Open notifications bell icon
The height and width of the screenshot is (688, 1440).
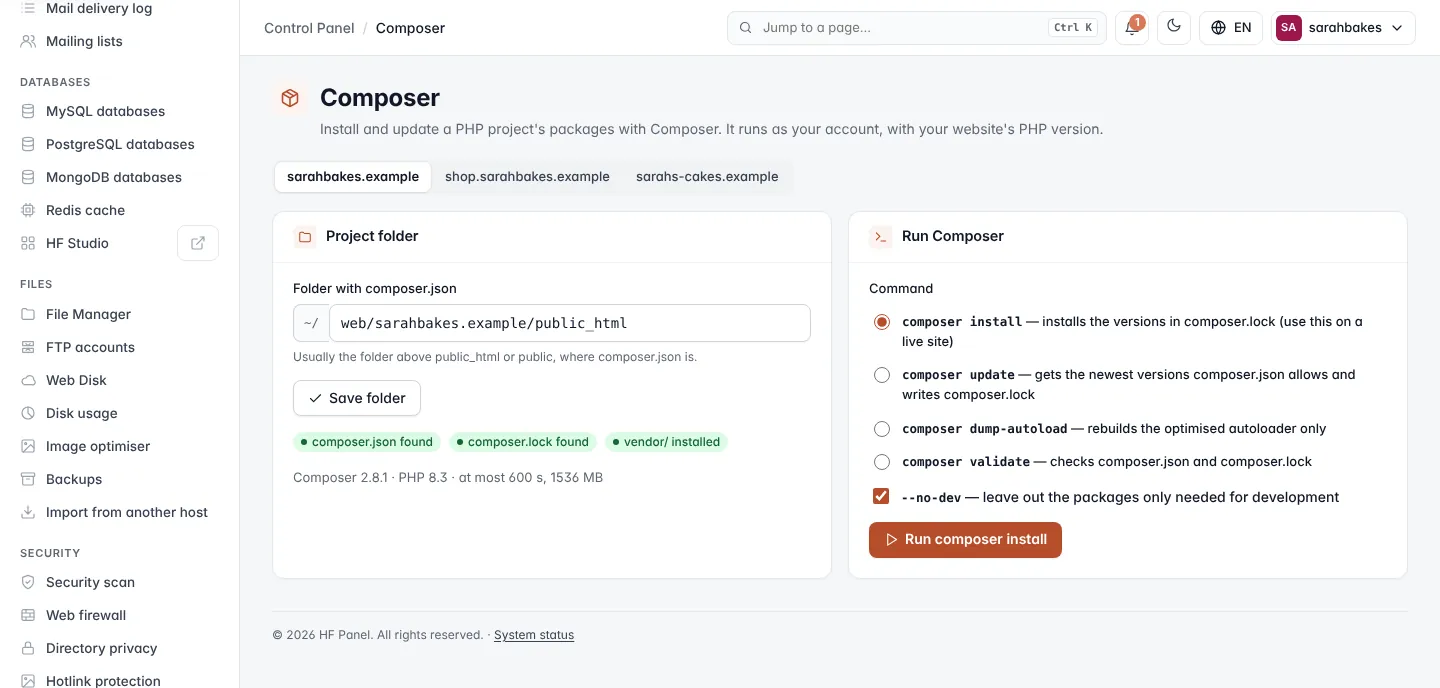1132,28
